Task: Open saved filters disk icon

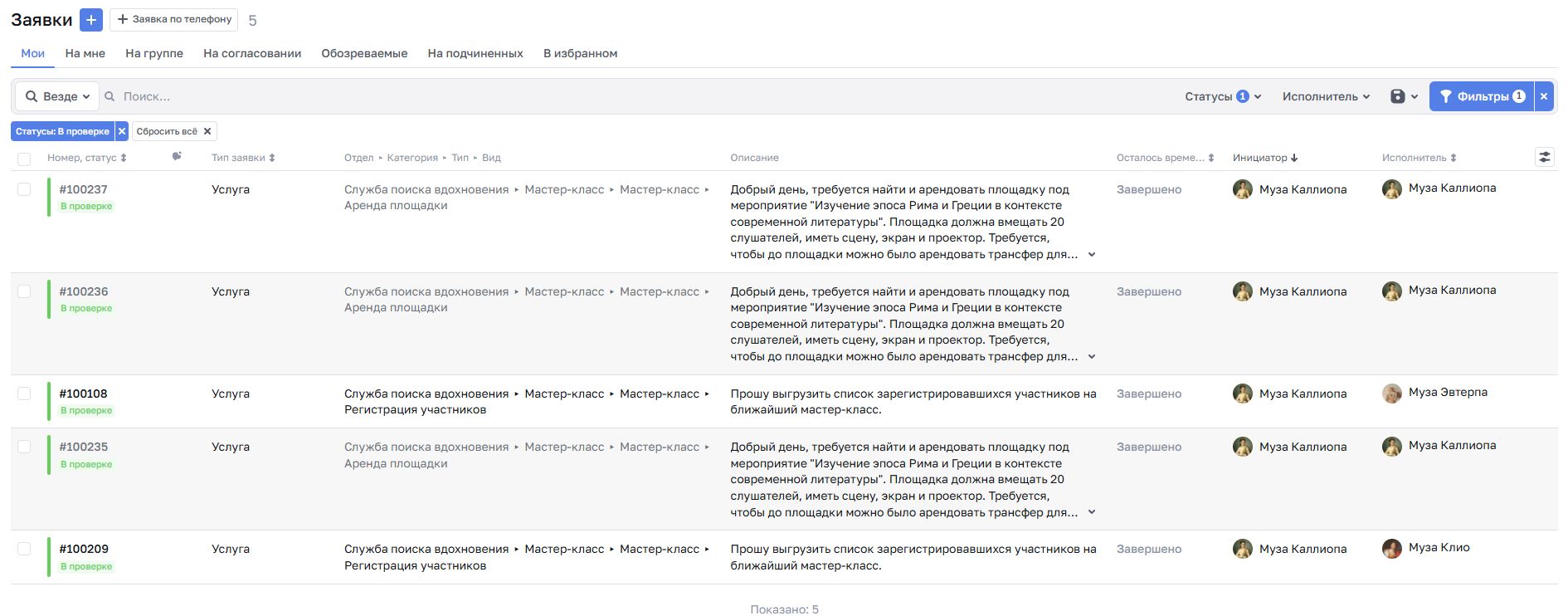Action: [x=1398, y=96]
